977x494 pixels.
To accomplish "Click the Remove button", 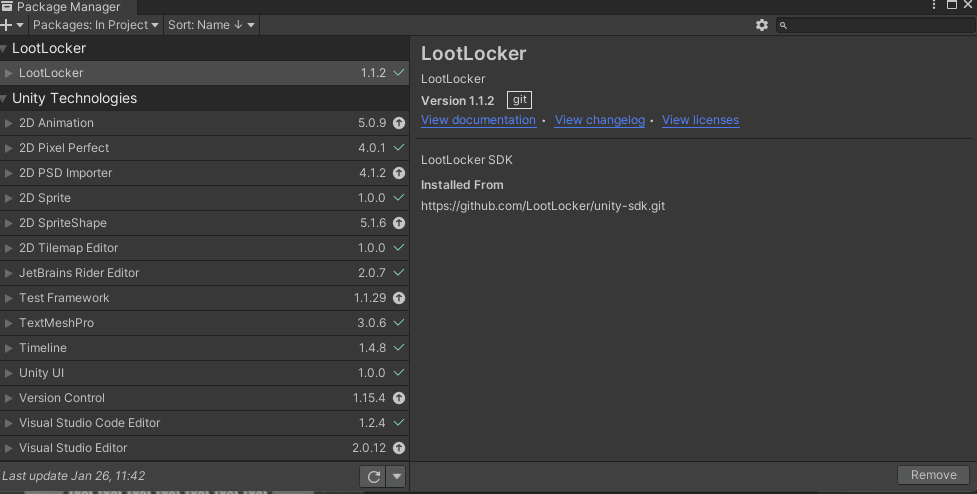I will pos(933,475).
